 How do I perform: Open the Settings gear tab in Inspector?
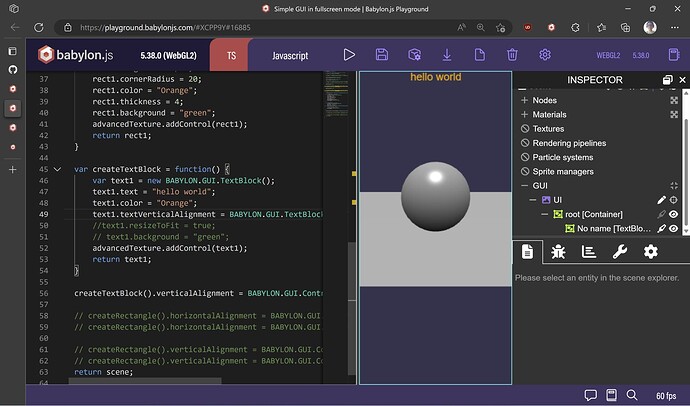pyautogui.click(x=650, y=252)
